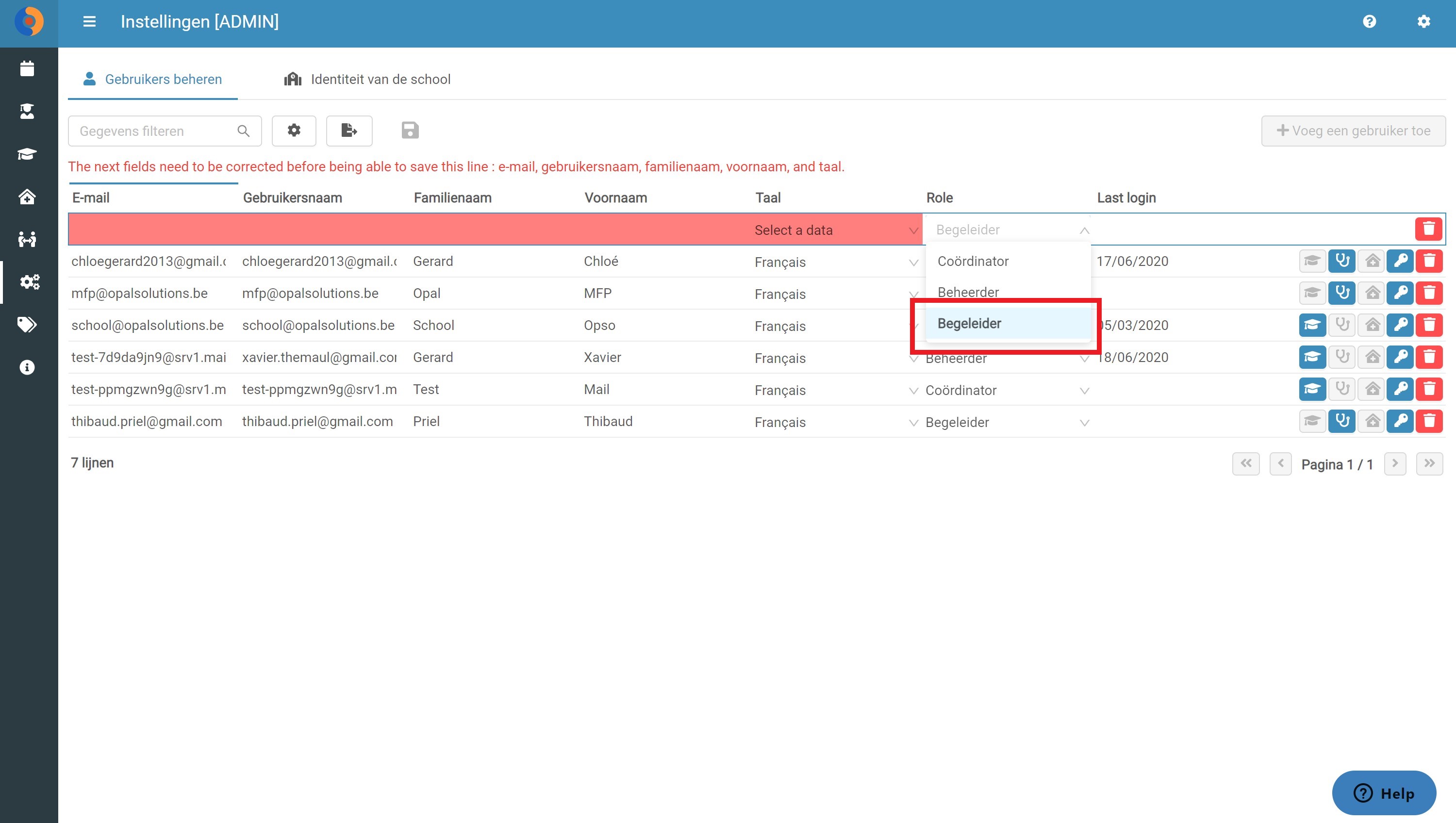Viewport: 1456px width, 823px height.
Task: Open the graduation cap section in the sidebar
Action: [27, 154]
